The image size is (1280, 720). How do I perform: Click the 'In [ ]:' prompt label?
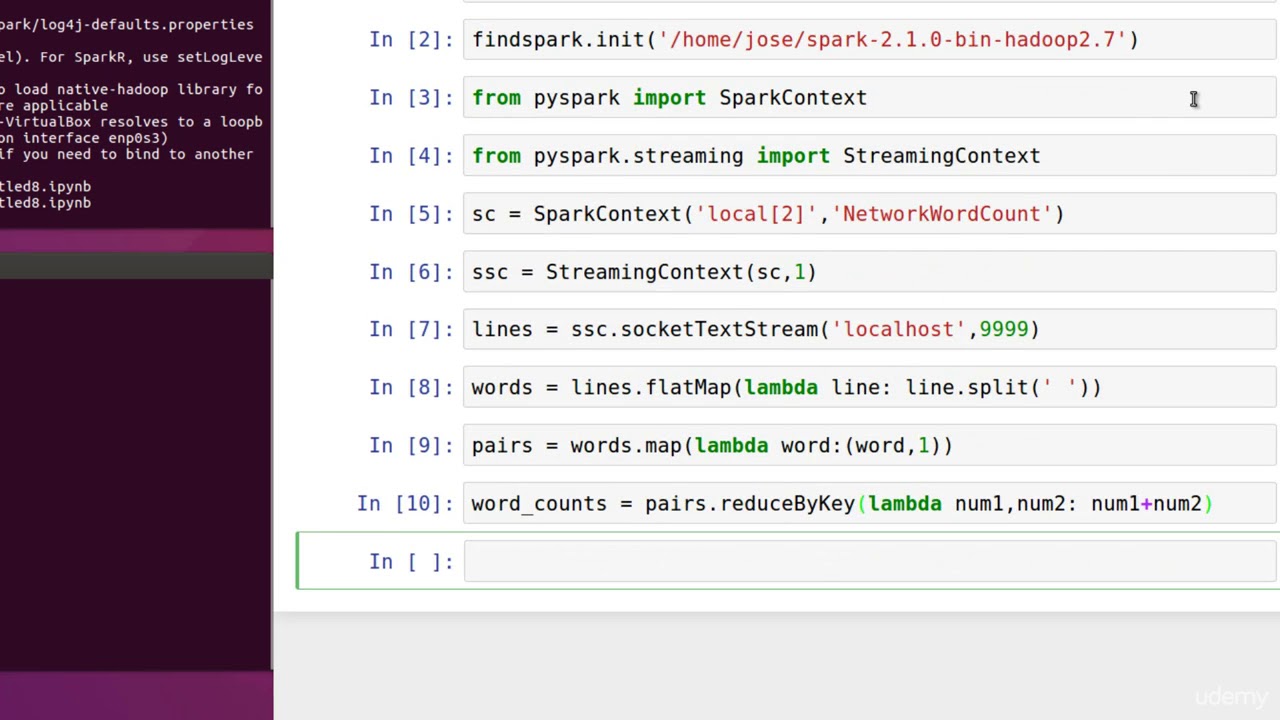(411, 561)
